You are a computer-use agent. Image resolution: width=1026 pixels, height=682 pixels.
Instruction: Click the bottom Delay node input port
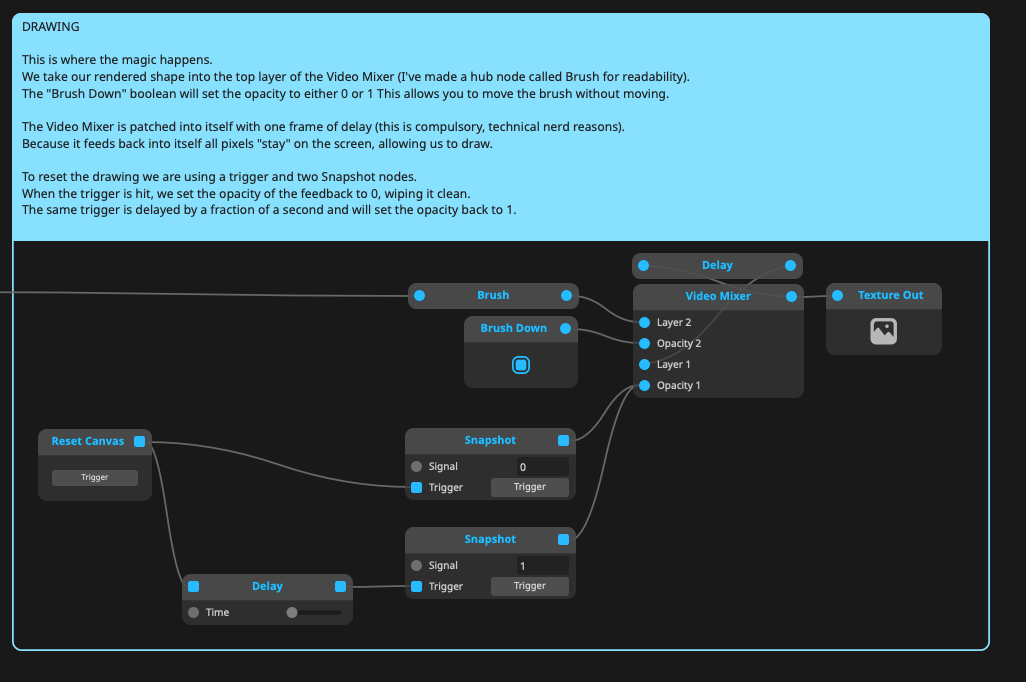coord(194,586)
